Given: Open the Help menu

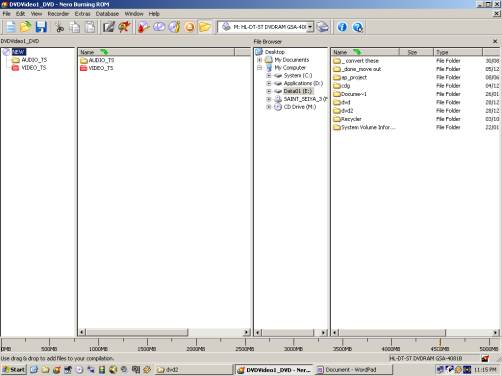Looking at the screenshot, I should [154, 14].
